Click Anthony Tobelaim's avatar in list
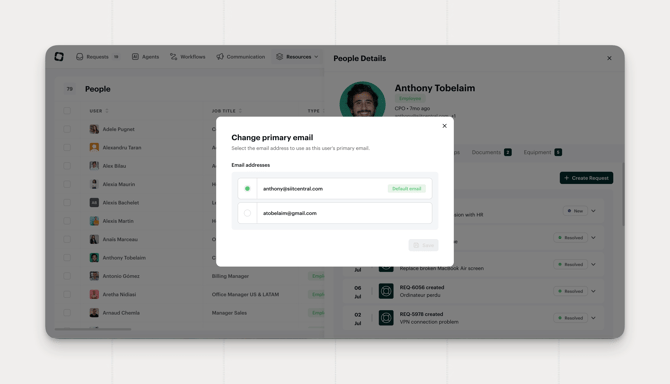670x384 pixels. (x=94, y=258)
